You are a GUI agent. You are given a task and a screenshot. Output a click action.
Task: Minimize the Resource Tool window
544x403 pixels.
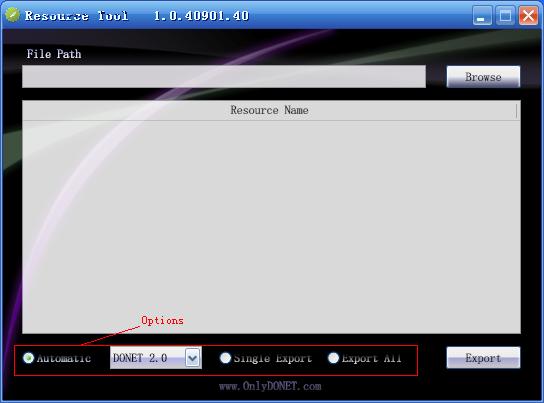coord(482,16)
